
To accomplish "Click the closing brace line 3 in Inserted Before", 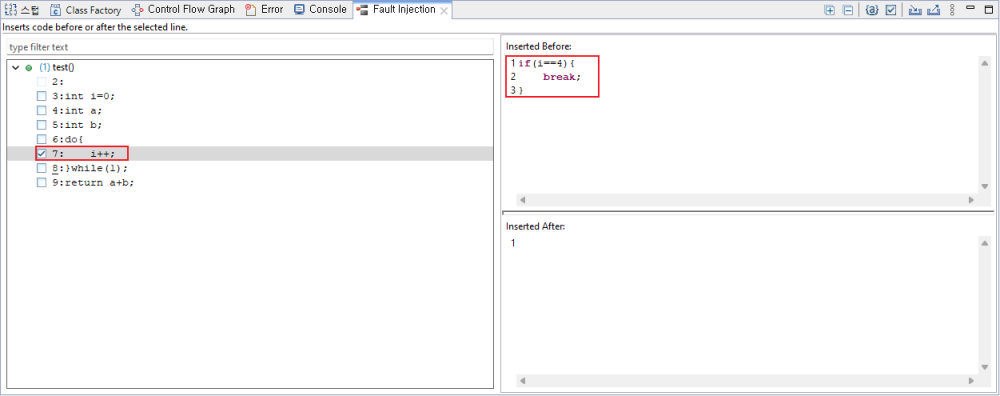I will 520,90.
